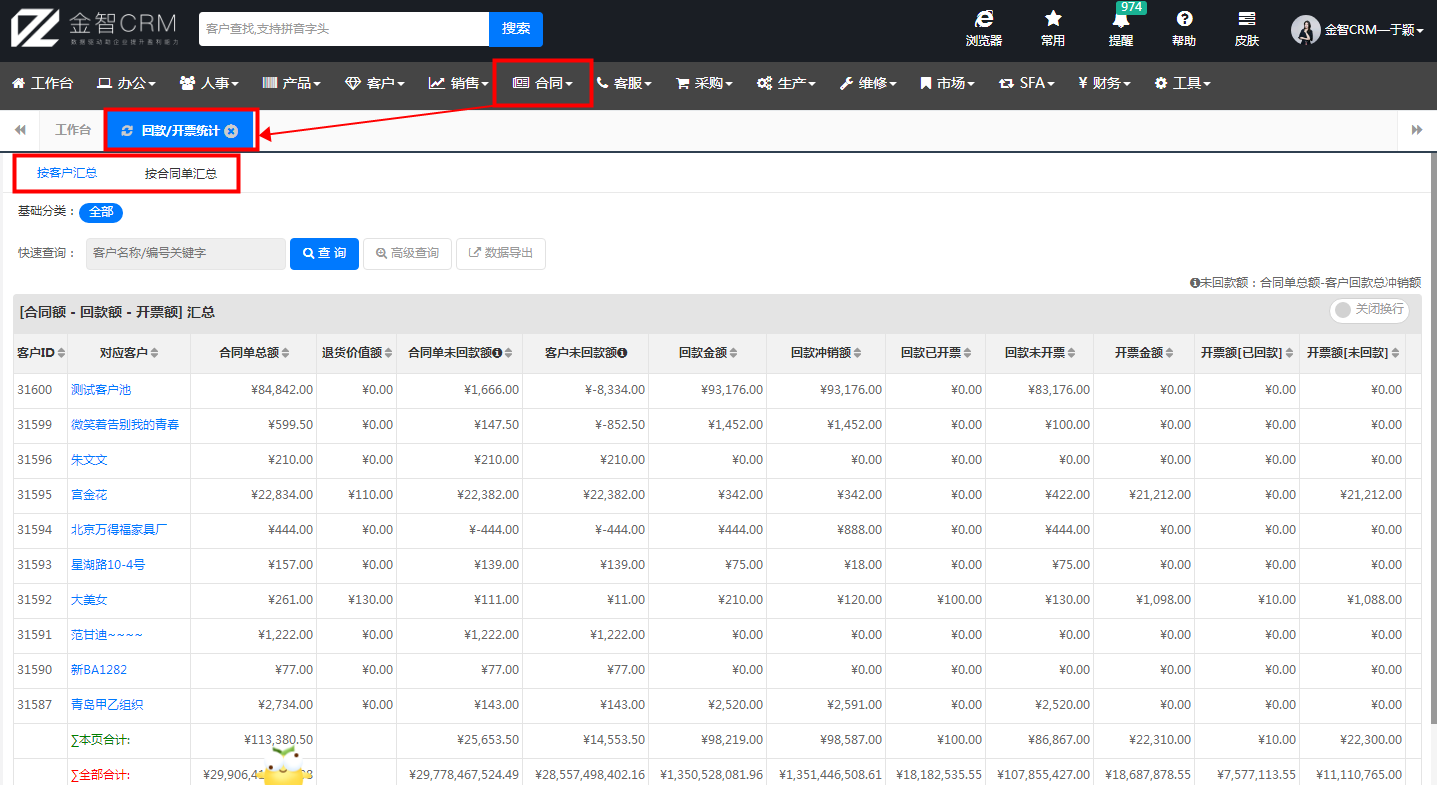The width and height of the screenshot is (1437, 785).
Task: Go to 工作台 in the navigation bar
Action: 42,83
